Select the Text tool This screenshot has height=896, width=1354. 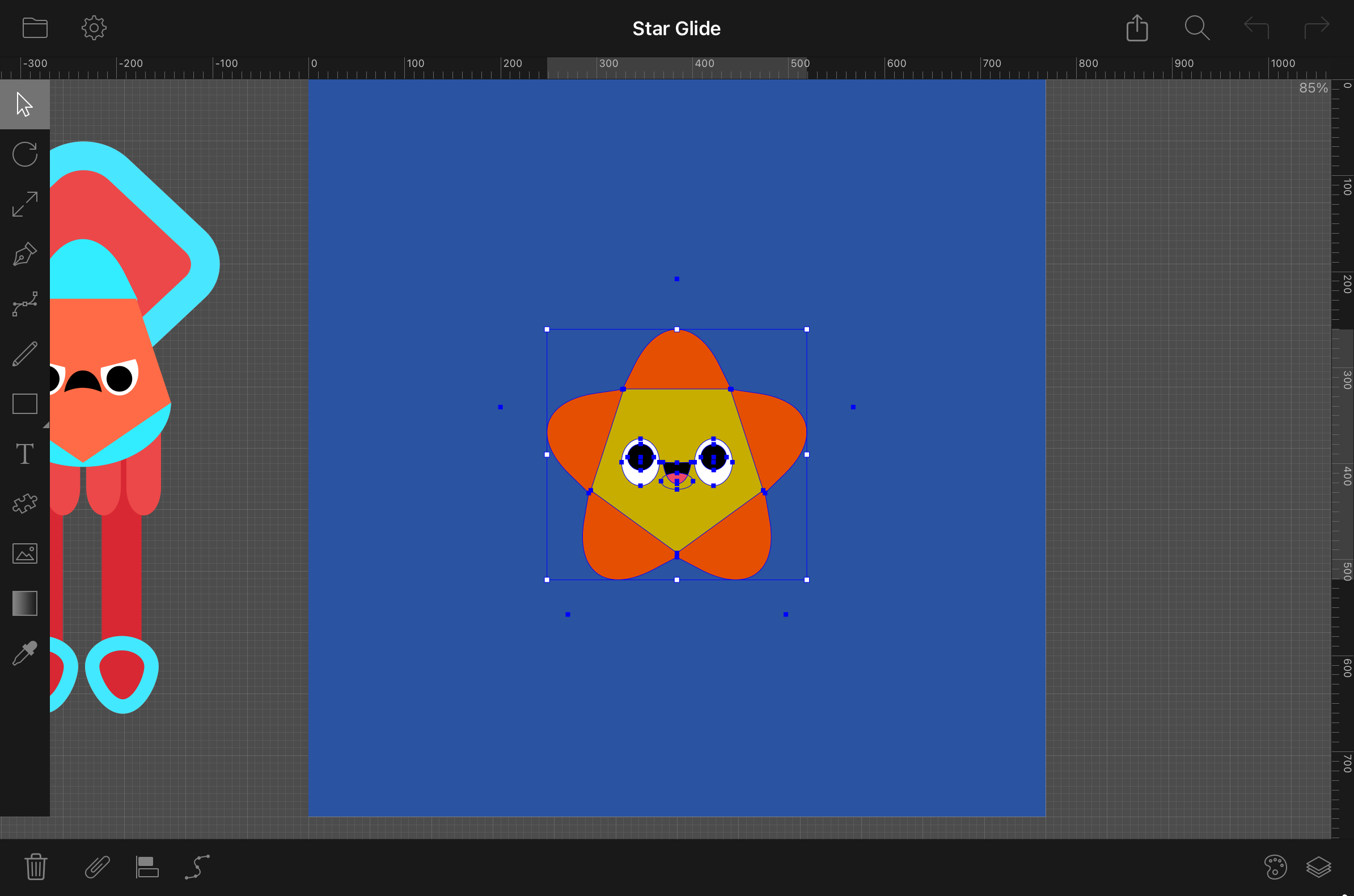[24, 454]
